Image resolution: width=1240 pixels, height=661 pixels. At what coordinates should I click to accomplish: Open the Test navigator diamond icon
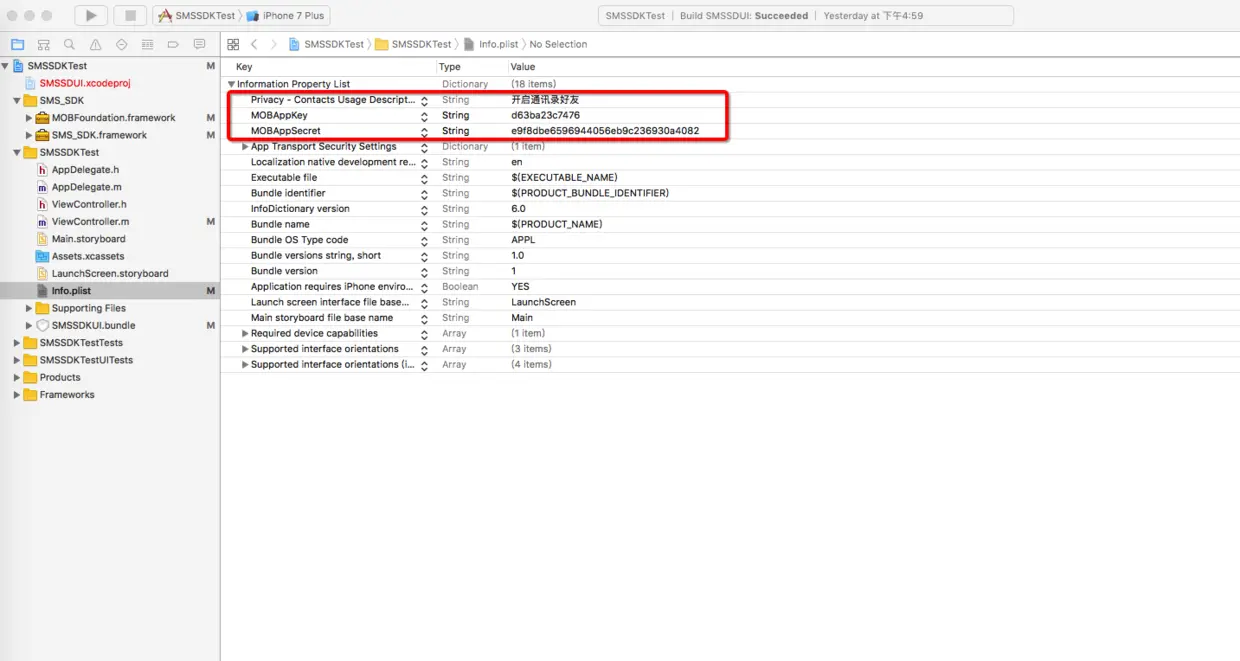tap(121, 45)
